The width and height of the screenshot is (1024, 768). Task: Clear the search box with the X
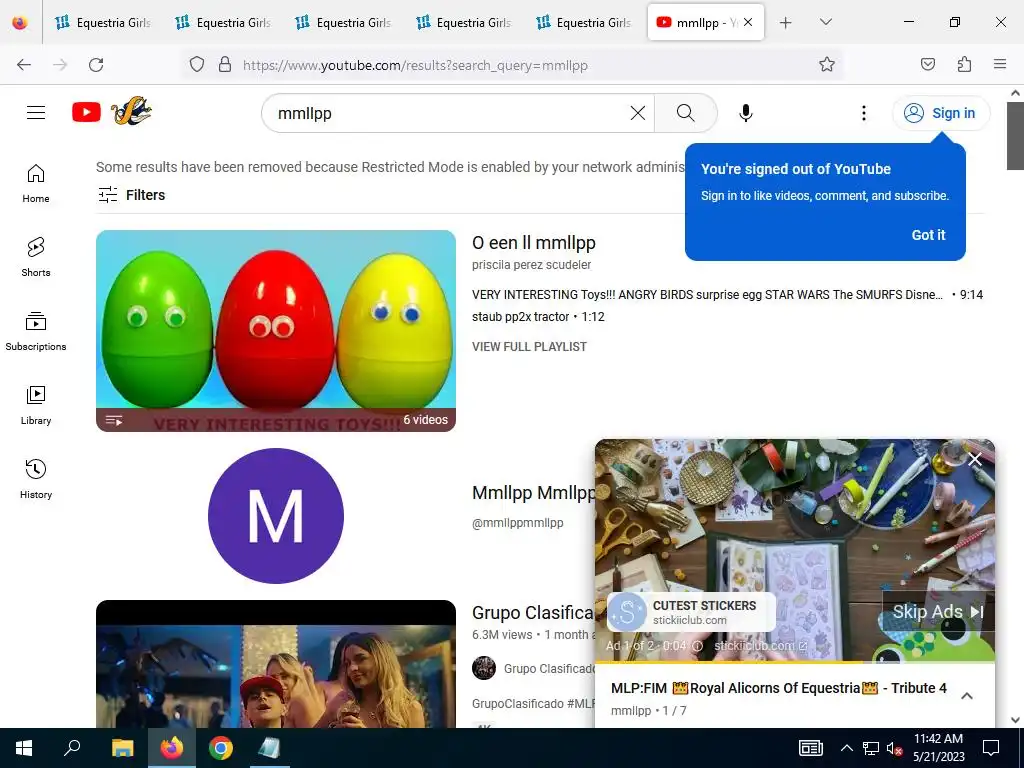[638, 113]
